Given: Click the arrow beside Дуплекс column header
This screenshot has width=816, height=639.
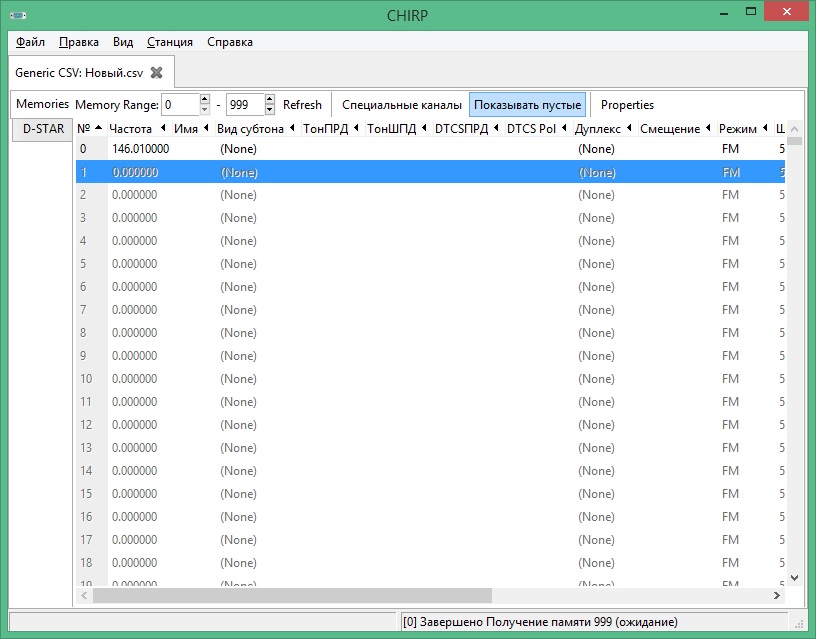Looking at the screenshot, I should [629, 128].
